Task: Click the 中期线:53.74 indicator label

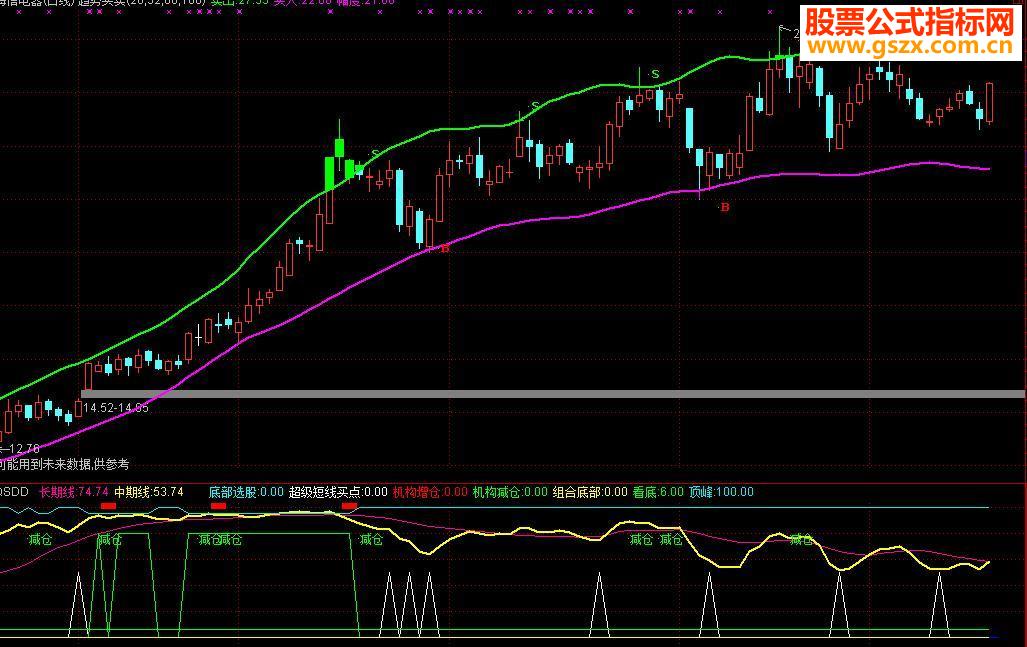Action: pyautogui.click(x=149, y=492)
